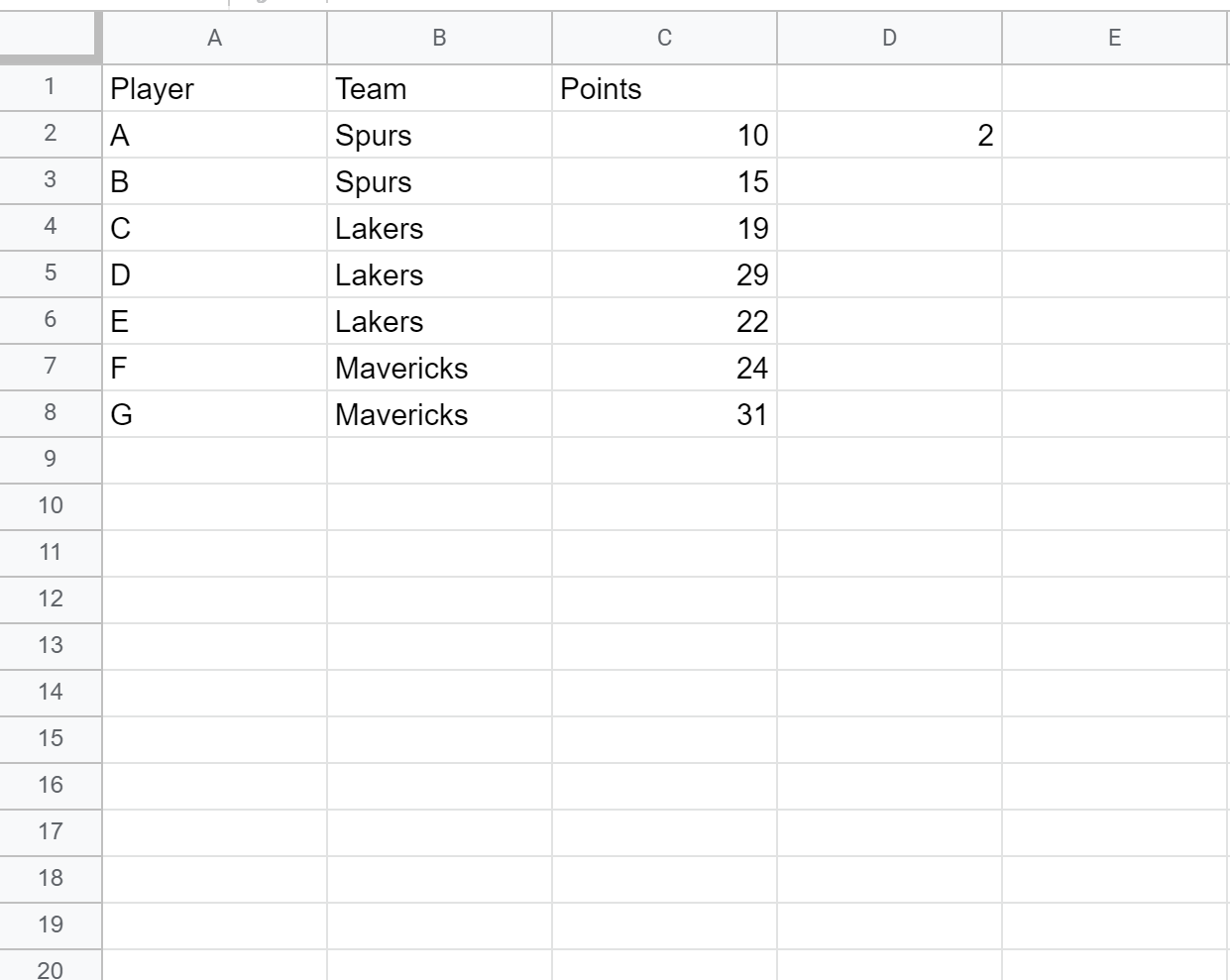Image resolution: width=1230 pixels, height=980 pixels.
Task: Select the "Player" header cell
Action: (x=214, y=88)
